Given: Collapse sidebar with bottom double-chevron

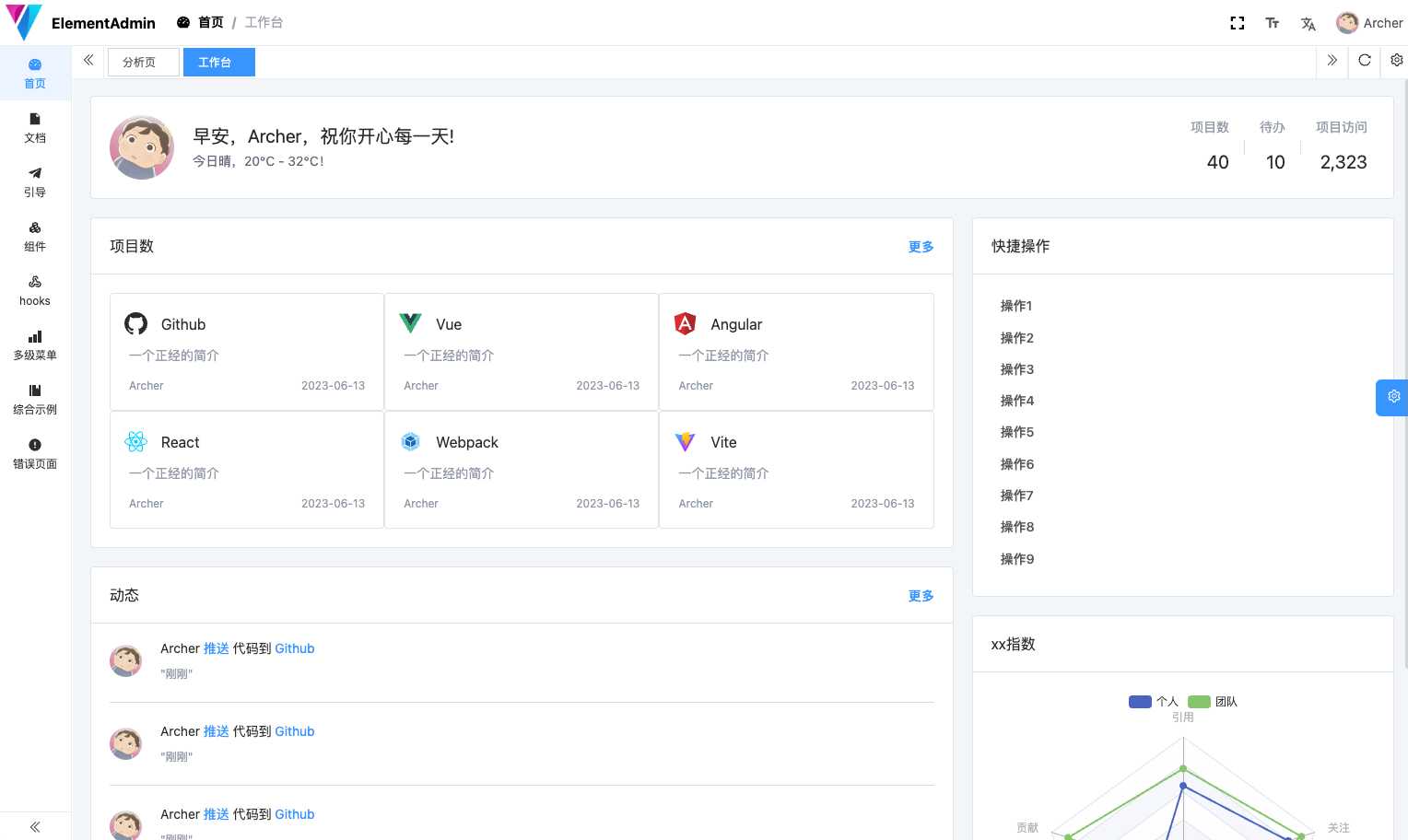Looking at the screenshot, I should [x=35, y=826].
